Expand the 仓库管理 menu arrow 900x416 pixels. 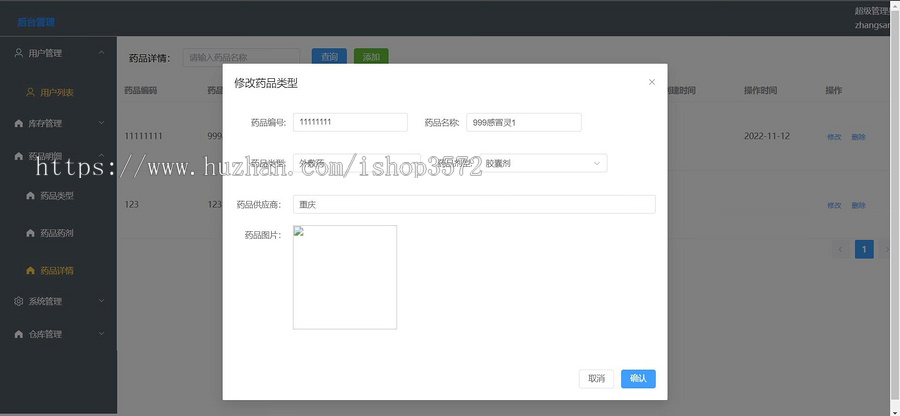click(x=101, y=333)
